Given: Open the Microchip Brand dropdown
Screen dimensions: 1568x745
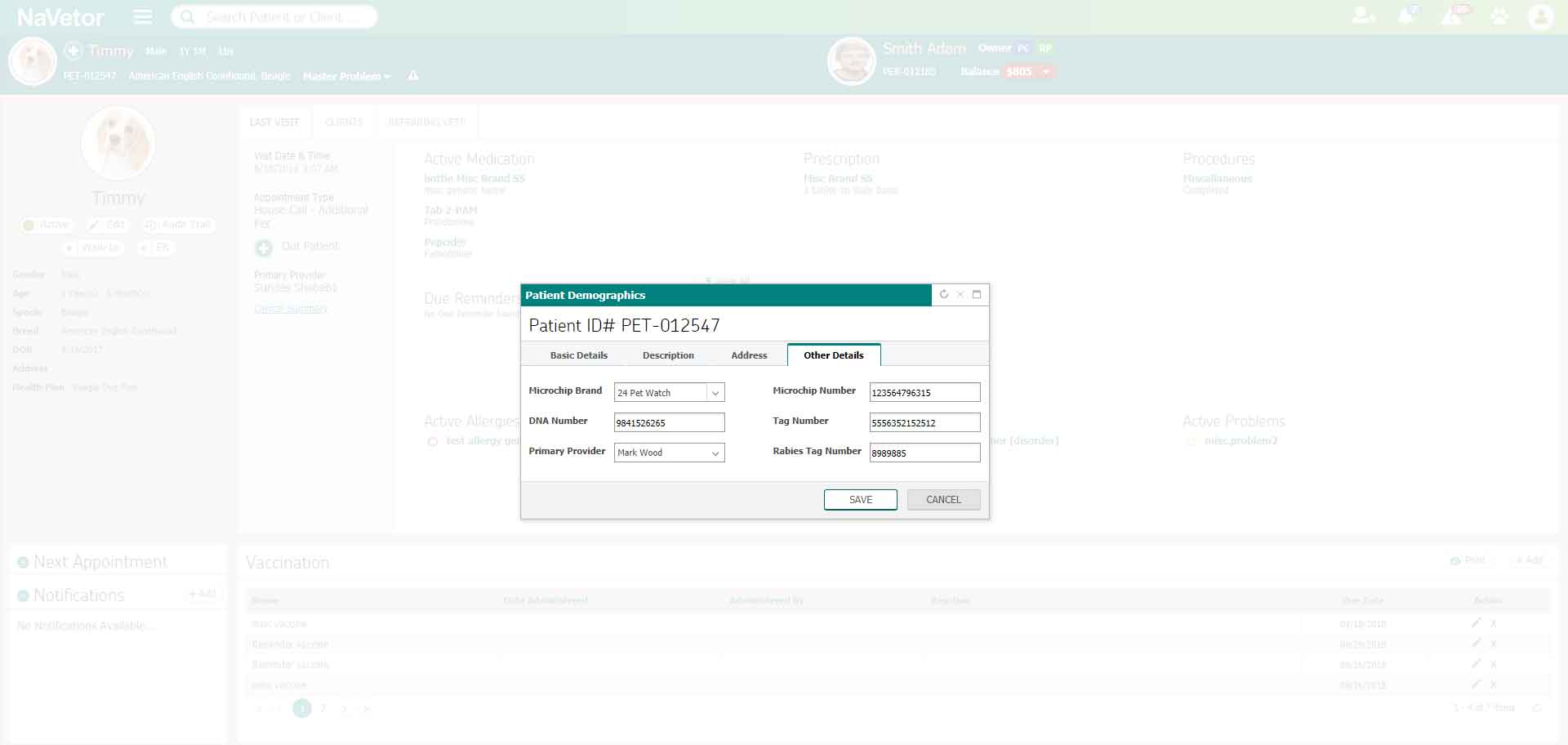Looking at the screenshot, I should (669, 392).
